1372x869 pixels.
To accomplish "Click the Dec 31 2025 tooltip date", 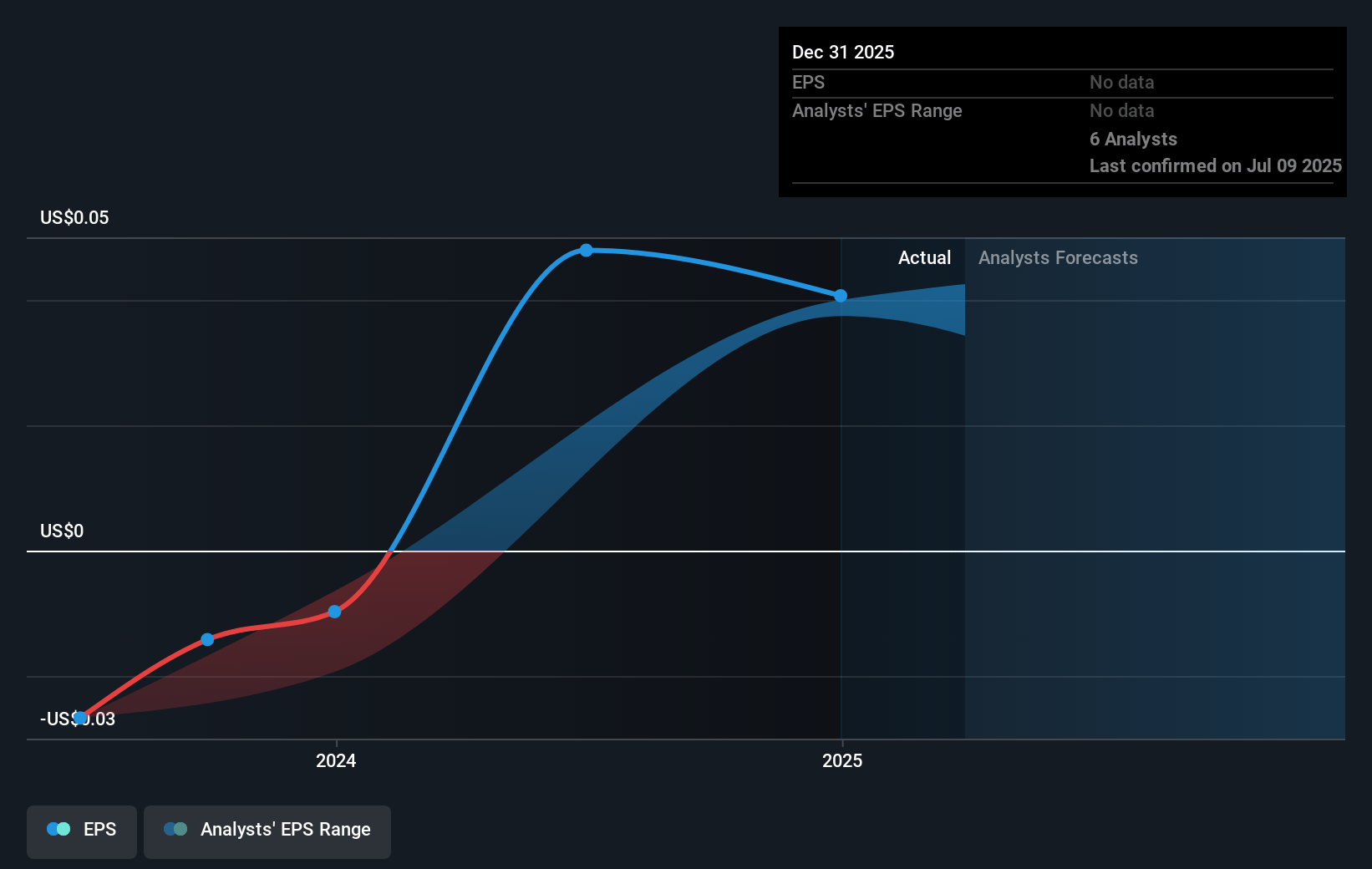I will coord(843,52).
